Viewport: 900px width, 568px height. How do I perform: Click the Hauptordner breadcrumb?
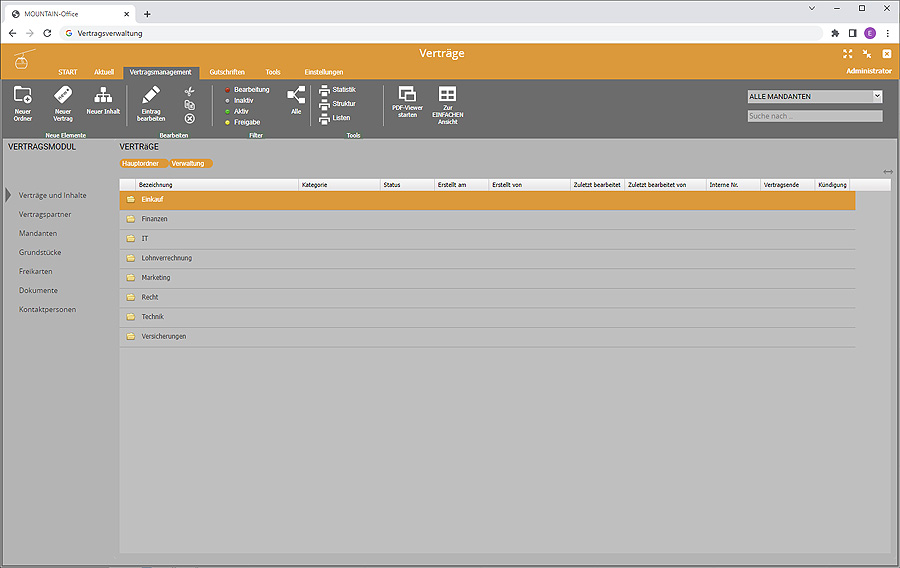point(140,163)
